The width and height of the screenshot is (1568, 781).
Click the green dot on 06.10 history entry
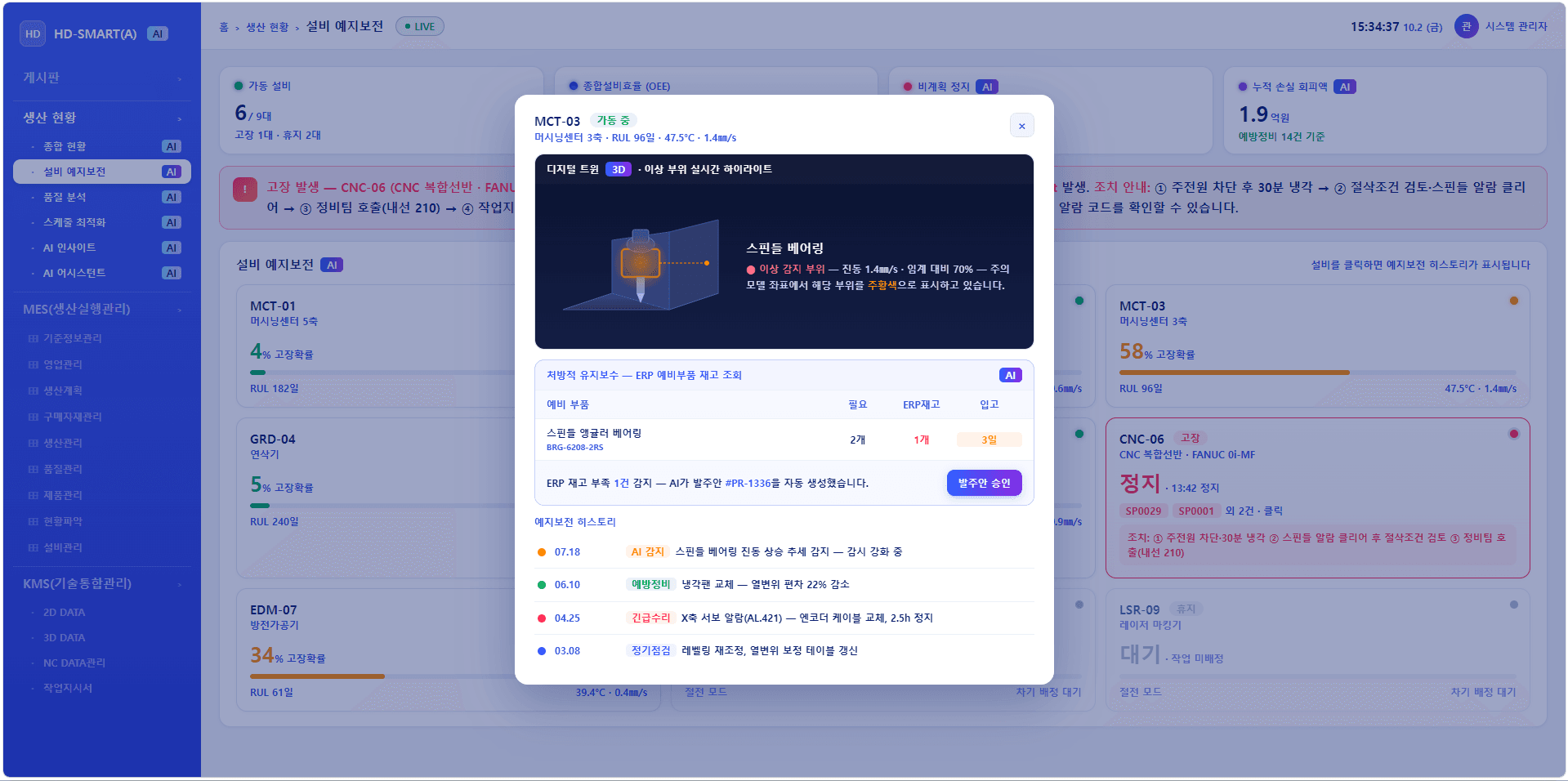click(x=541, y=585)
